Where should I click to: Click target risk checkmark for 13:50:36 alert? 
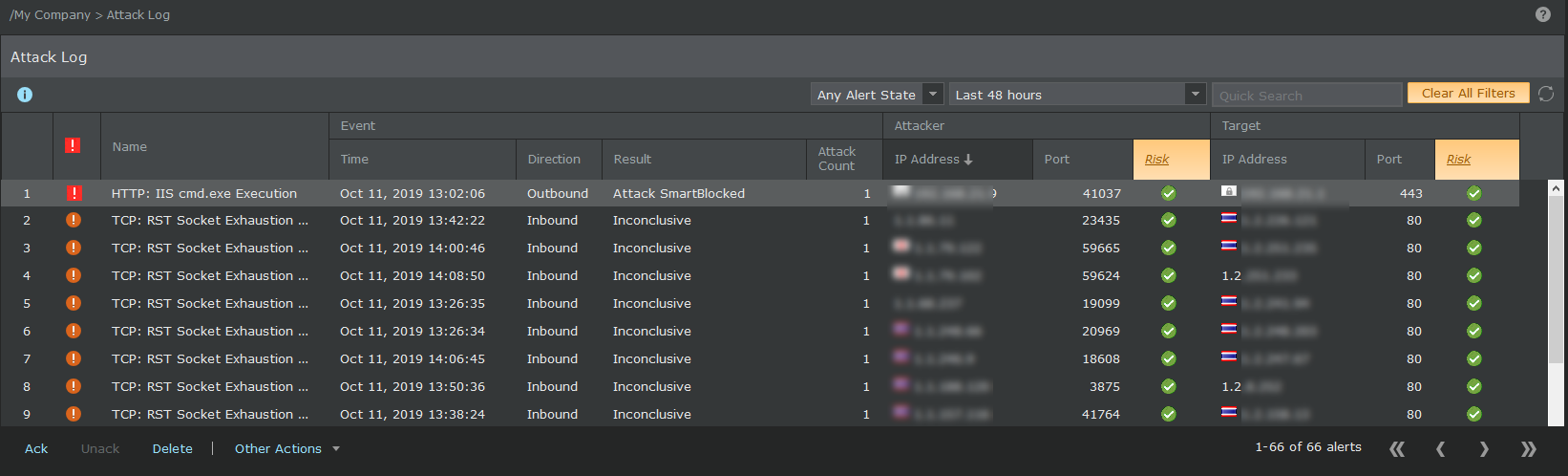(x=1474, y=386)
